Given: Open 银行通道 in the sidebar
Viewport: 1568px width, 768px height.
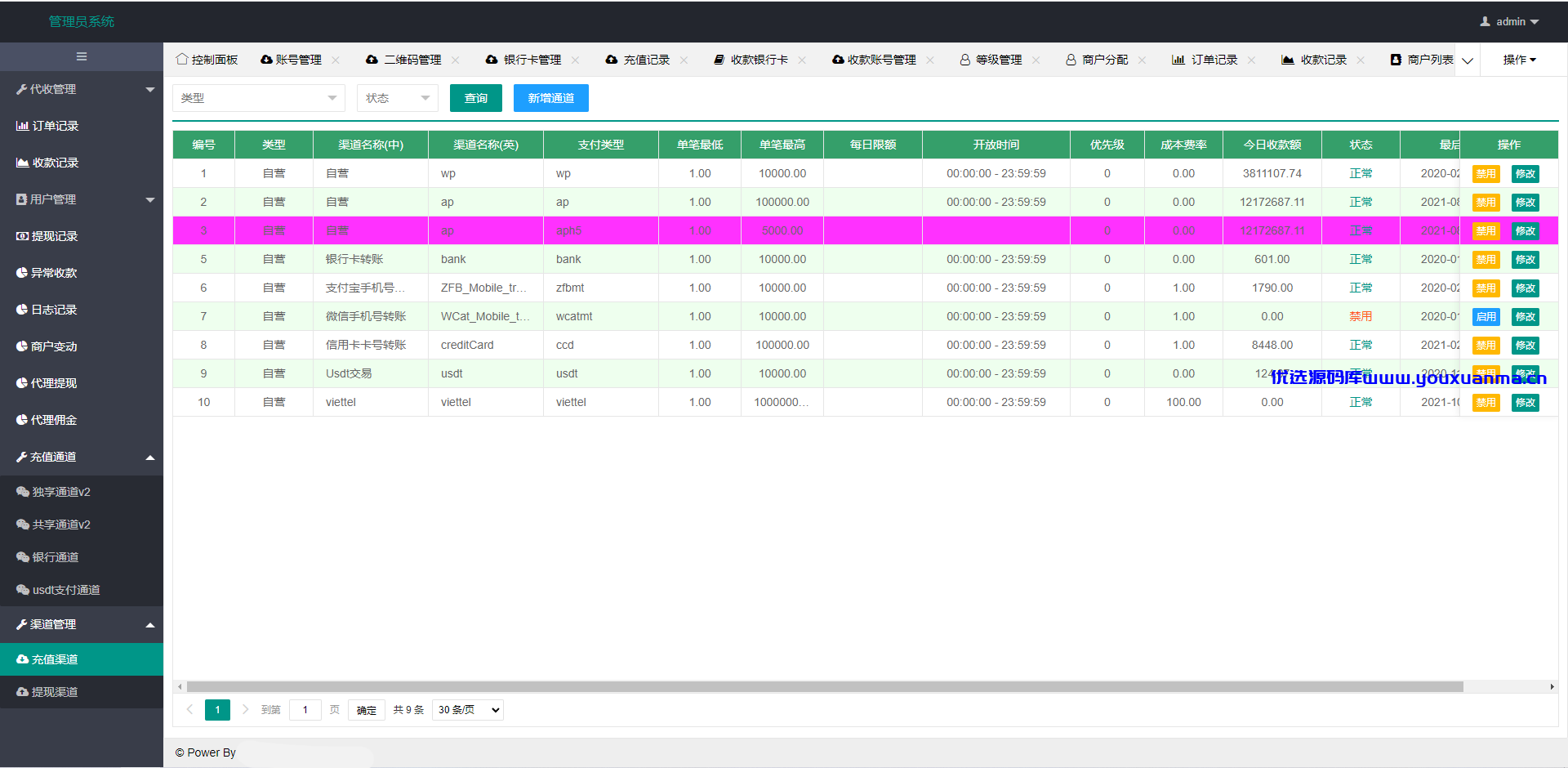Looking at the screenshot, I should pyautogui.click(x=82, y=557).
